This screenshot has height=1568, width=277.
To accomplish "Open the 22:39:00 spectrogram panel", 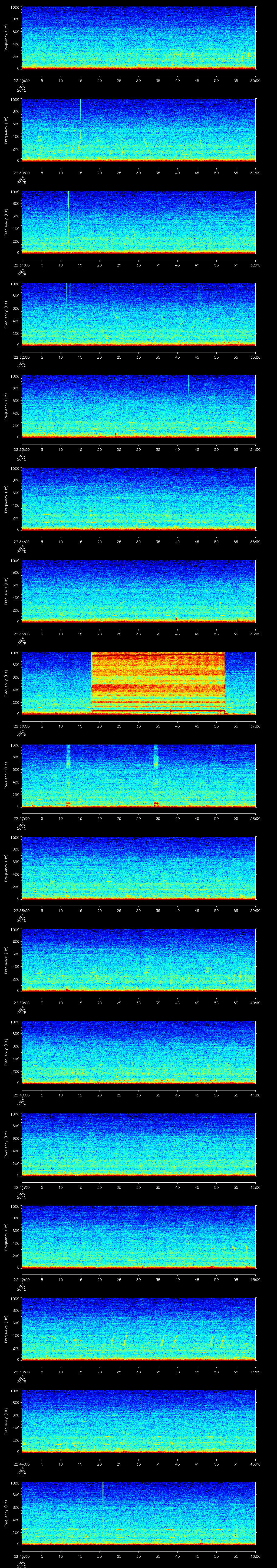I will pyautogui.click(x=138, y=960).
